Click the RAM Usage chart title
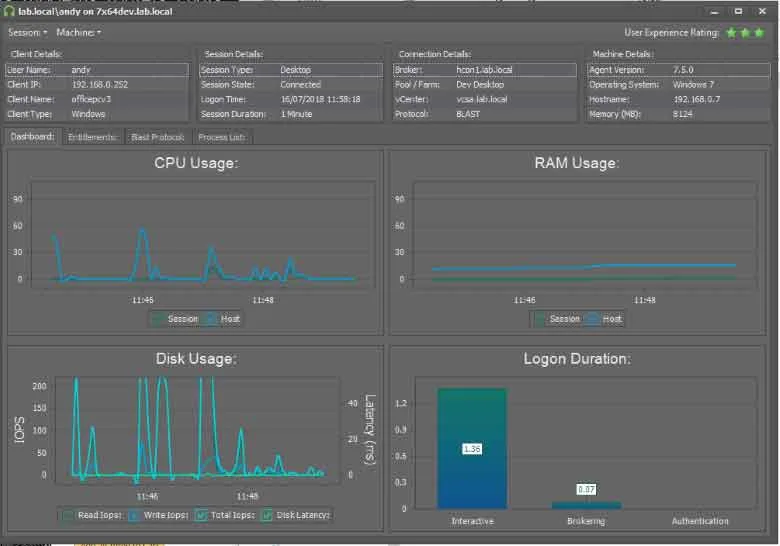This screenshot has width=780, height=546. [x=577, y=163]
